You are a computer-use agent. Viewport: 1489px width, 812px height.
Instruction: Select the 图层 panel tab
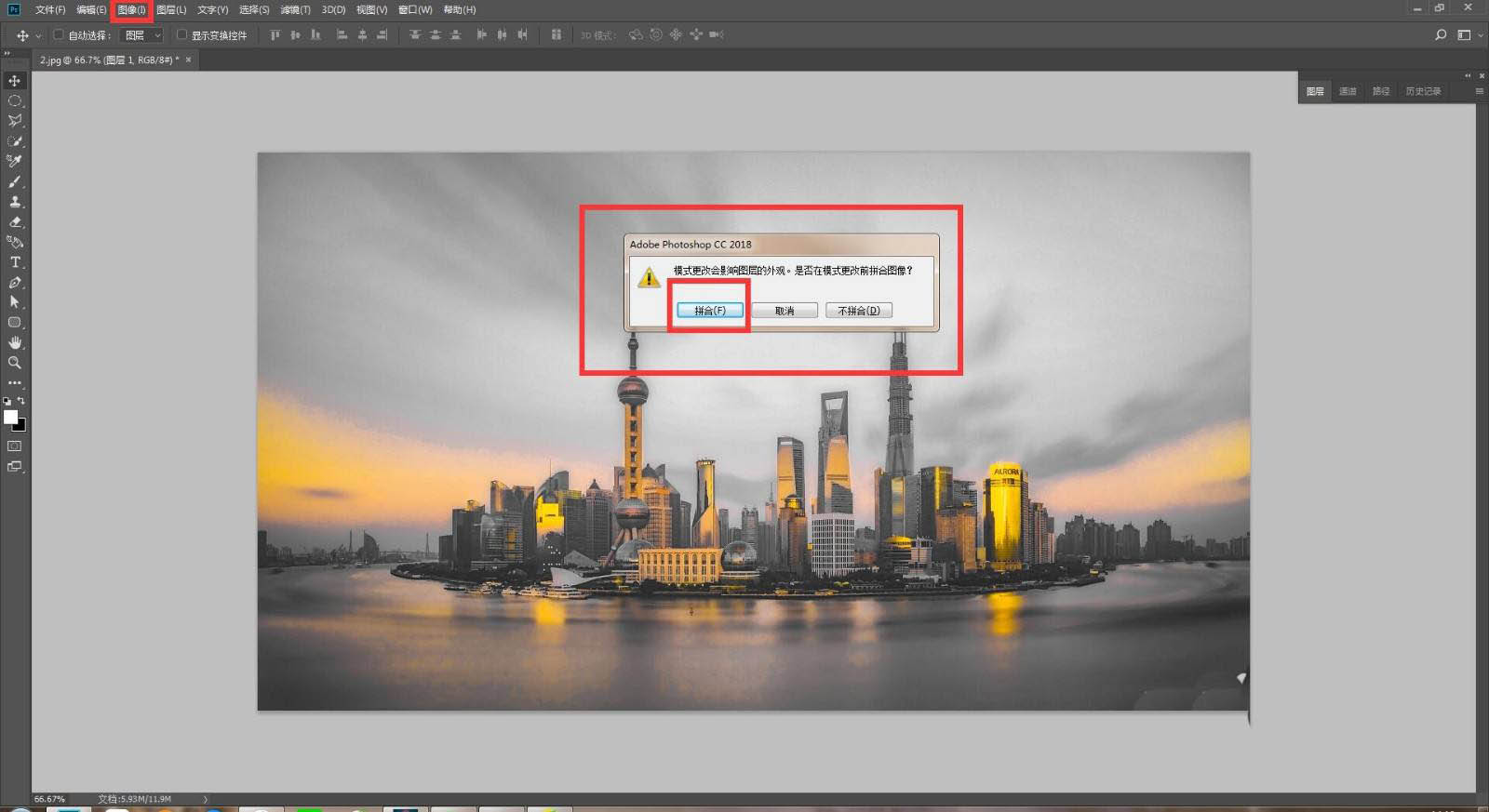coord(1315,91)
